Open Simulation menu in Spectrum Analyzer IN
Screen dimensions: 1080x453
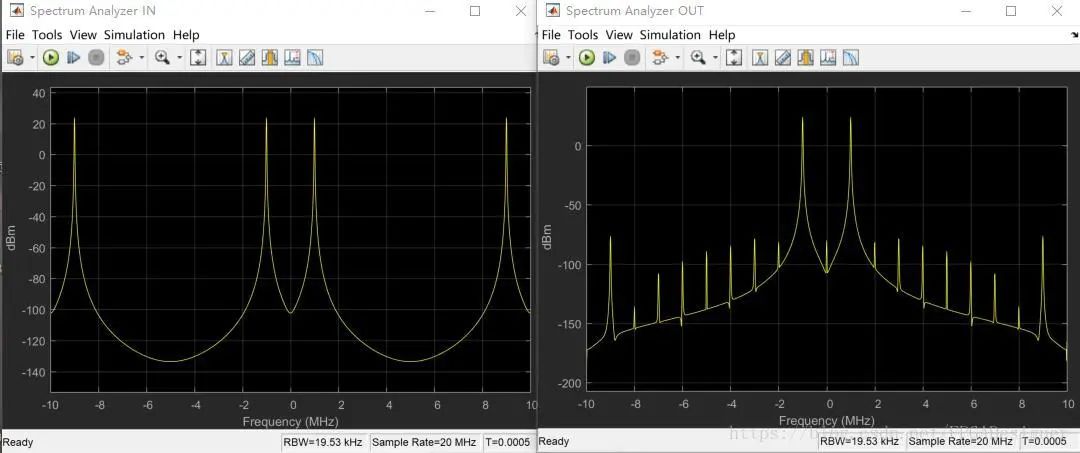point(134,34)
